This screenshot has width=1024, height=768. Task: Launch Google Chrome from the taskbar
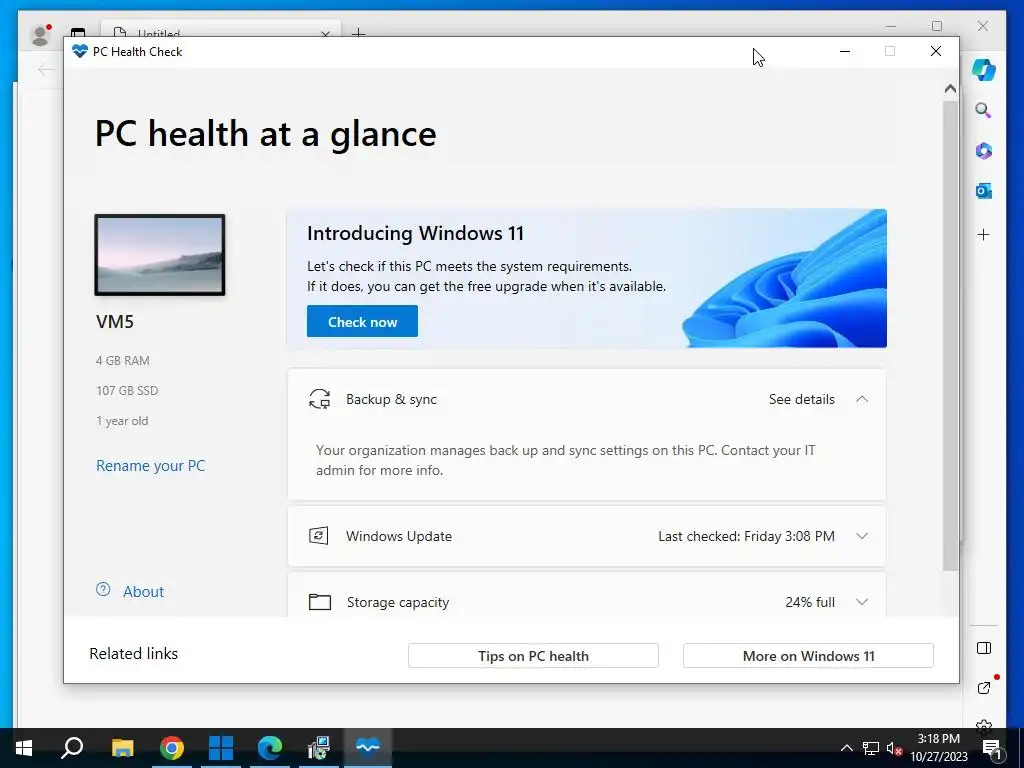[x=172, y=748]
